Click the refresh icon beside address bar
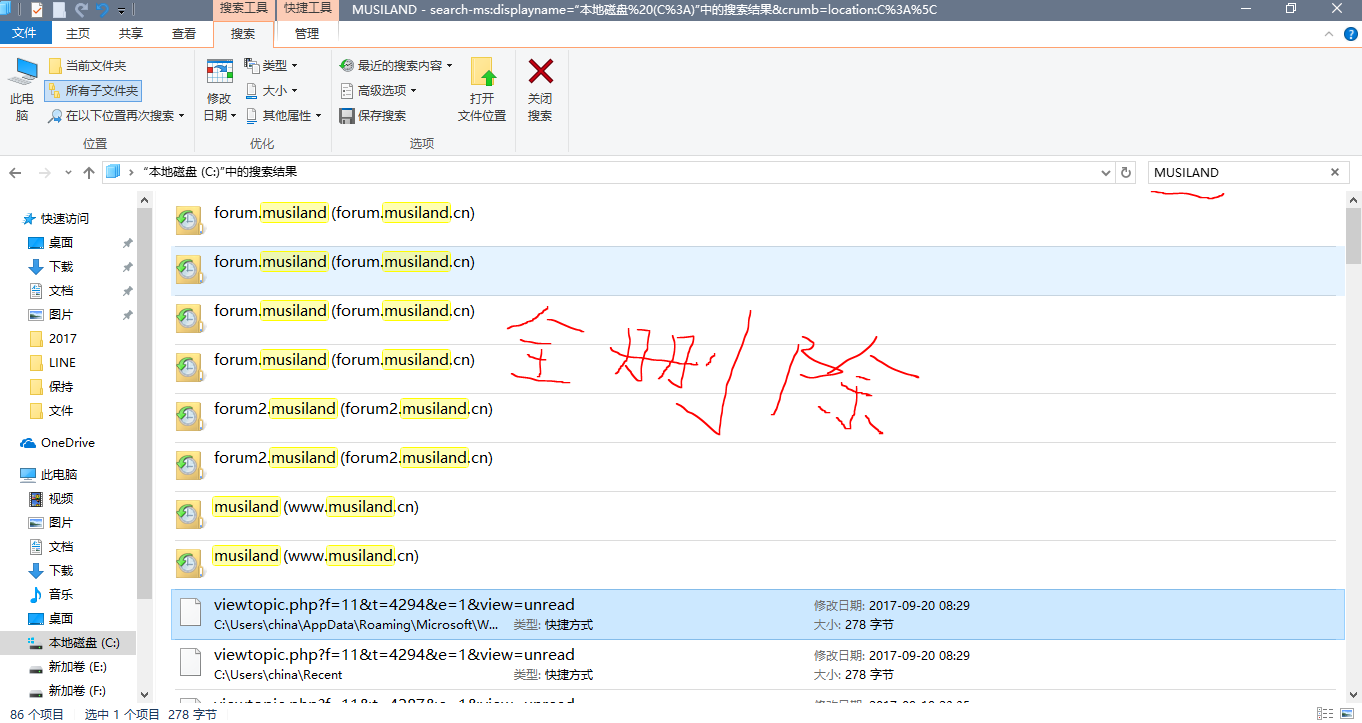The image size is (1362, 723). (x=1126, y=172)
